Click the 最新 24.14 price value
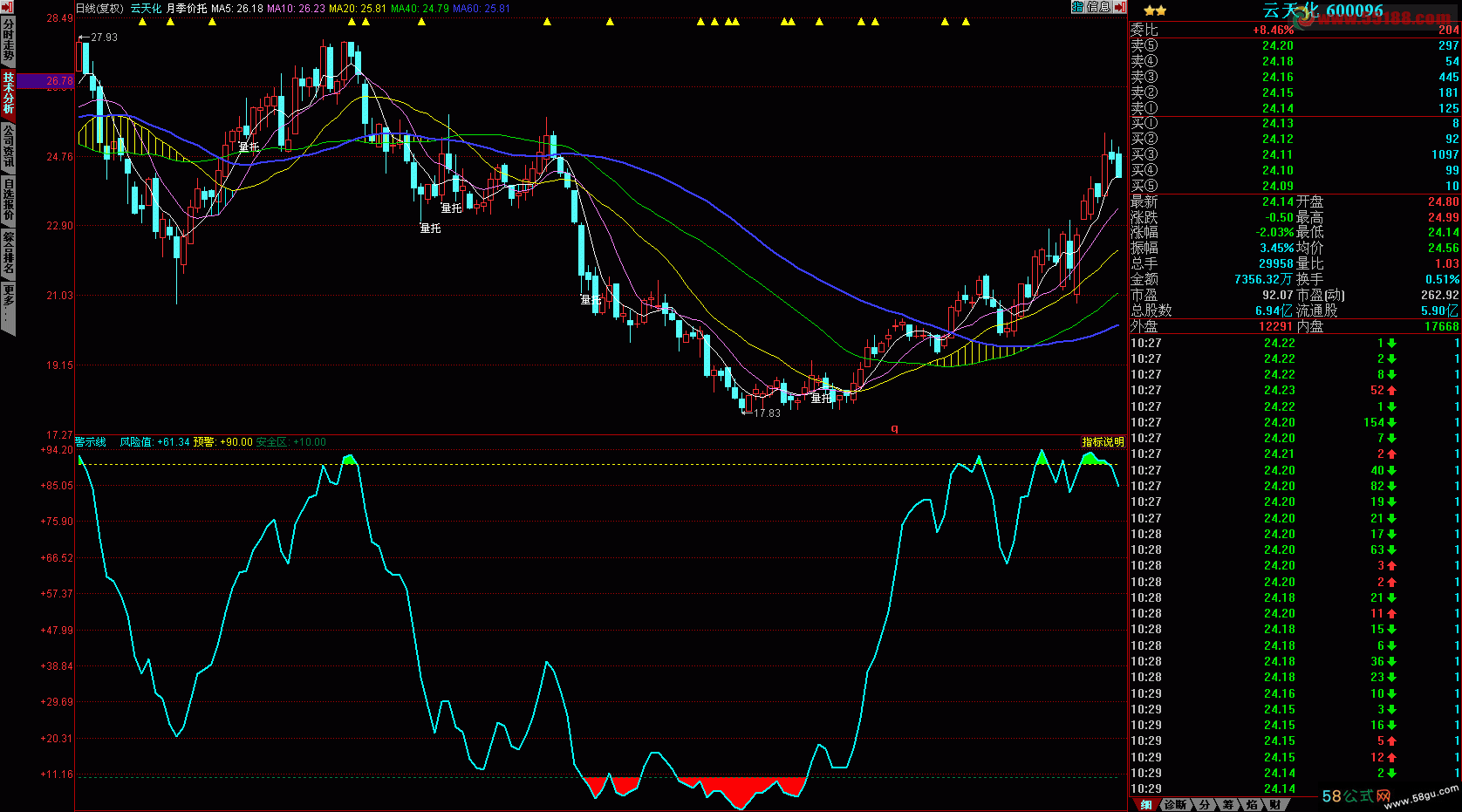The image size is (1462, 812). (x=1278, y=201)
